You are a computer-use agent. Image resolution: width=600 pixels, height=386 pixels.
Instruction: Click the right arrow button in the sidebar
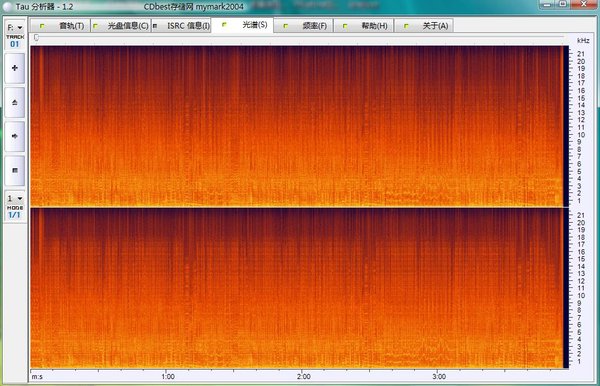[x=15, y=136]
